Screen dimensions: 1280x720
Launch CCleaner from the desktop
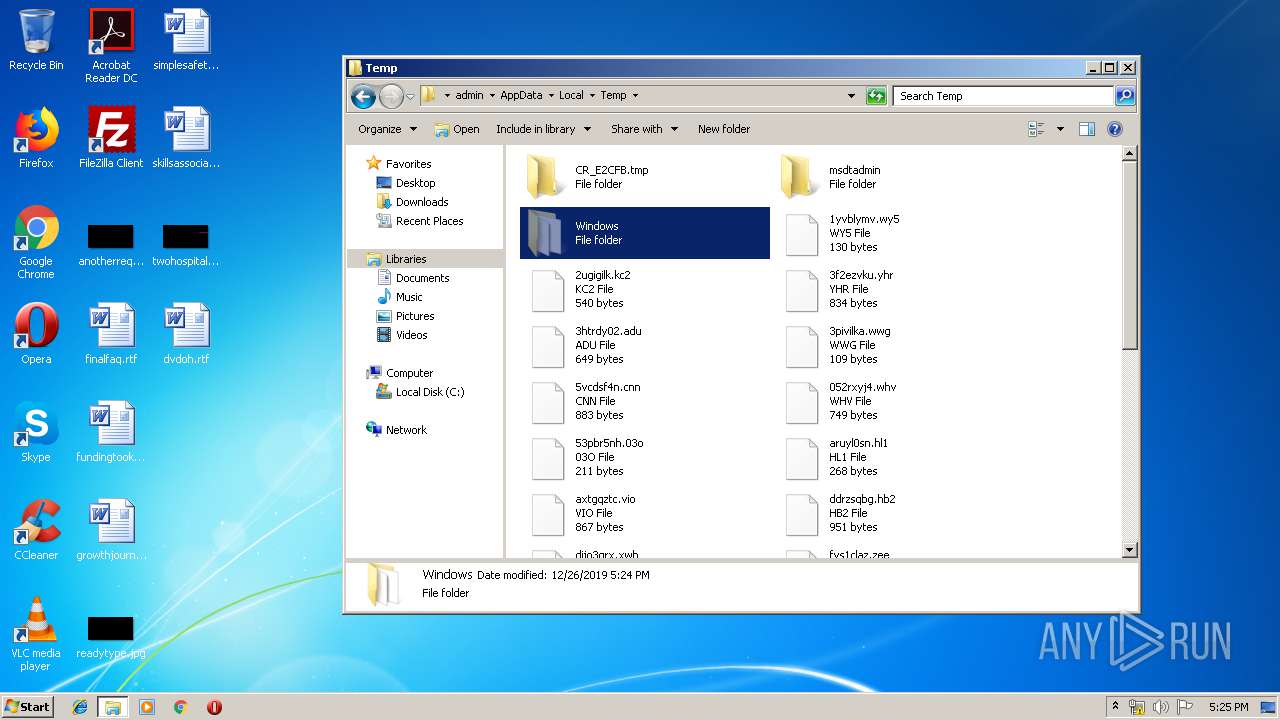pyautogui.click(x=36, y=529)
